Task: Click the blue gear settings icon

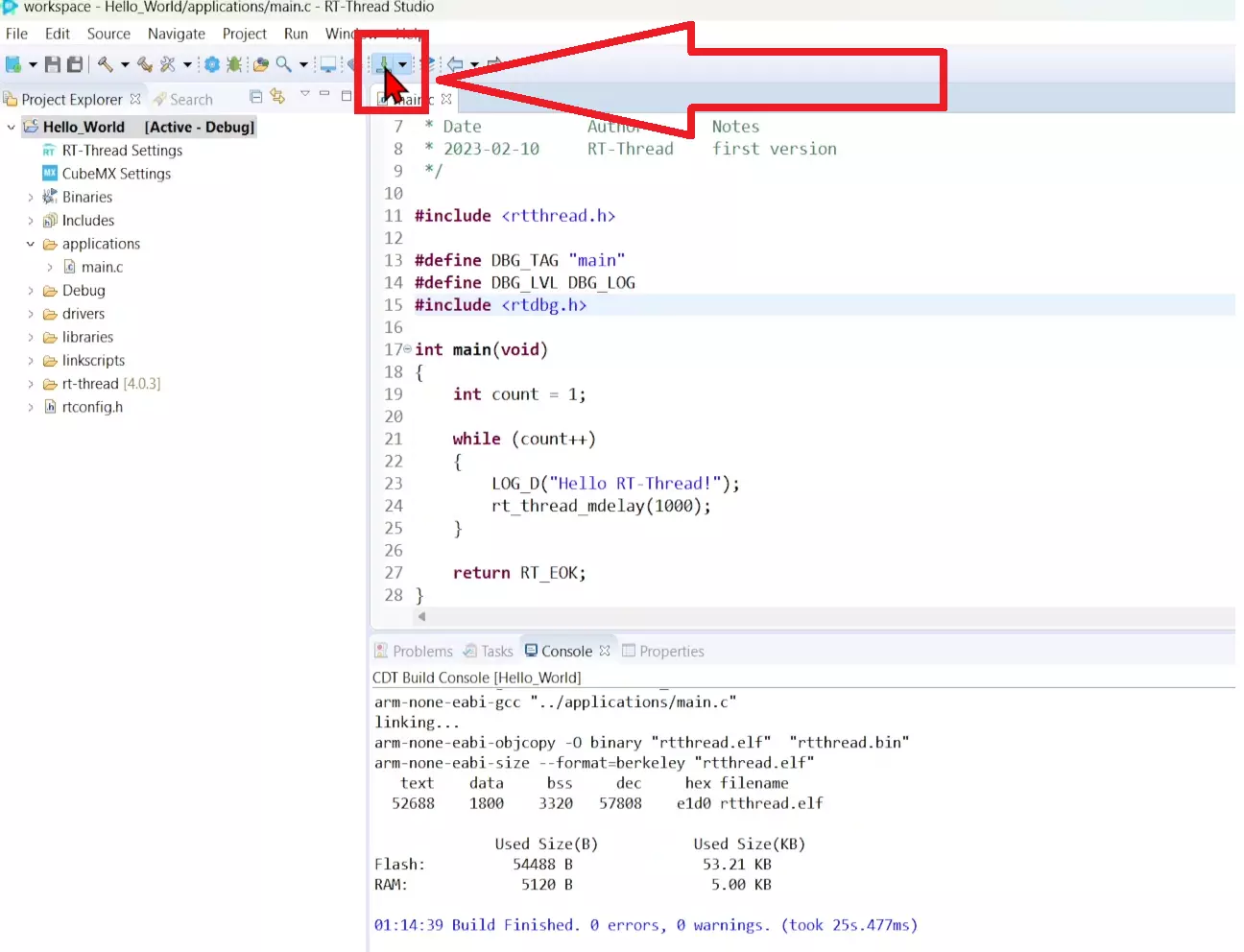Action: pyautogui.click(x=212, y=64)
